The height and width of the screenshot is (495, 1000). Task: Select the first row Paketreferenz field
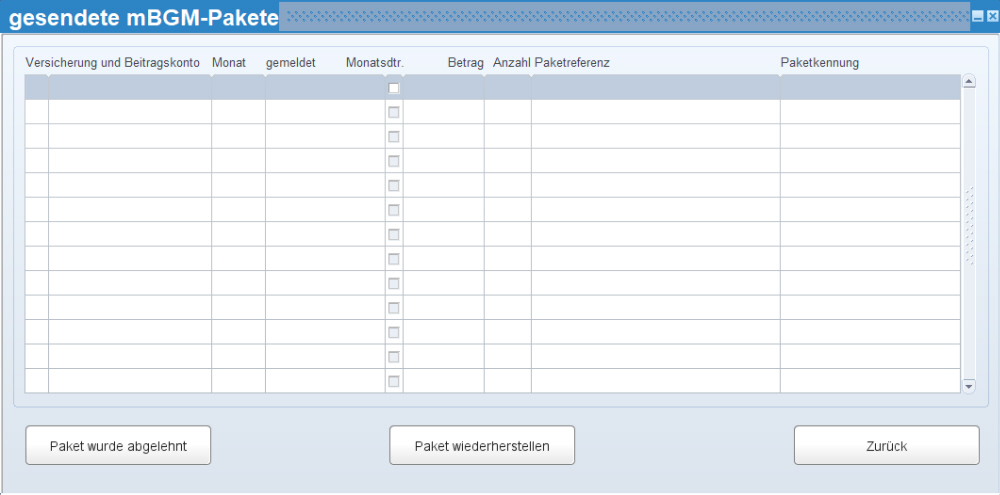pyautogui.click(x=656, y=87)
